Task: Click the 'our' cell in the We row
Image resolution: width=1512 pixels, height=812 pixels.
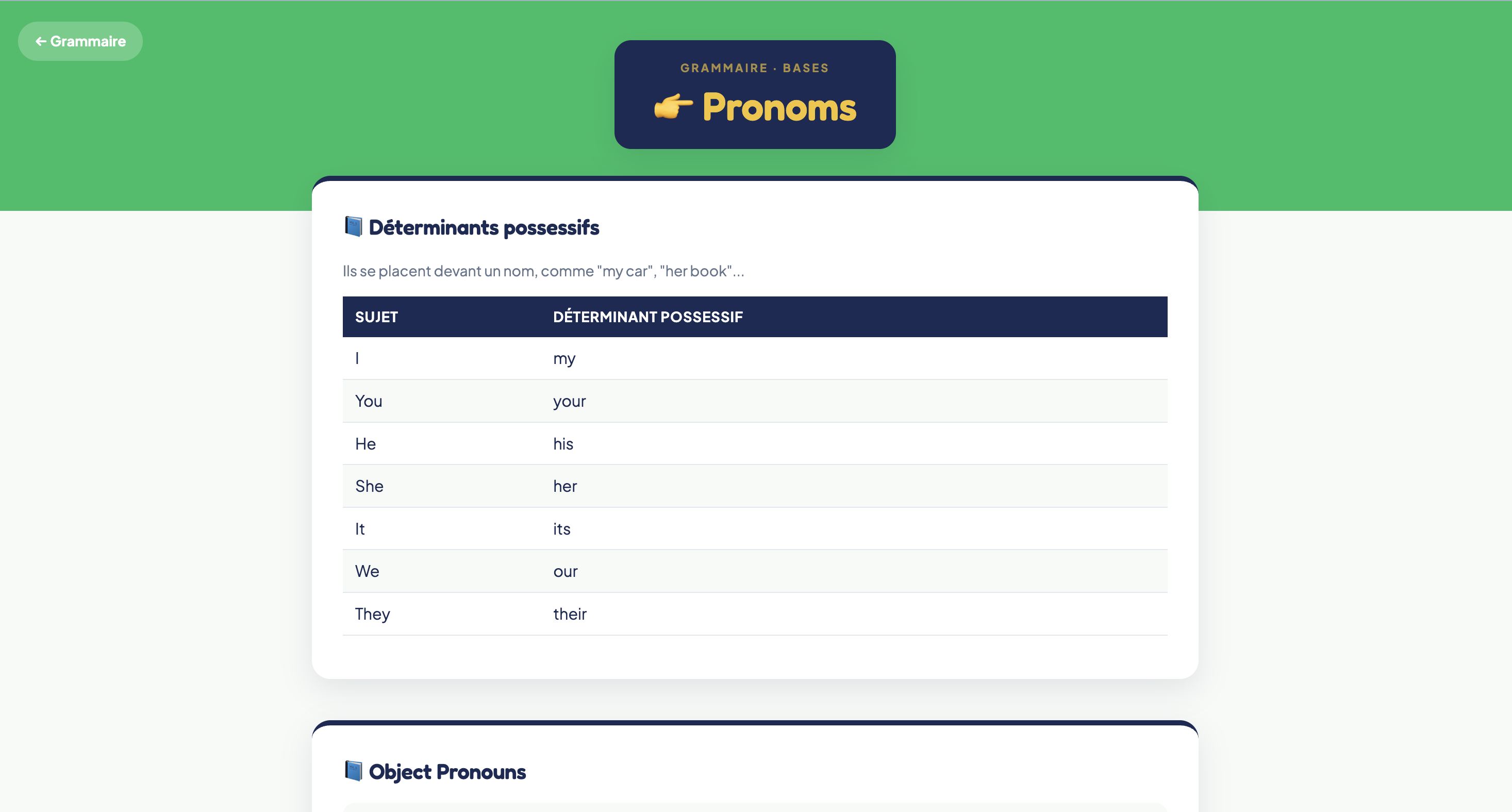Action: tap(854, 571)
